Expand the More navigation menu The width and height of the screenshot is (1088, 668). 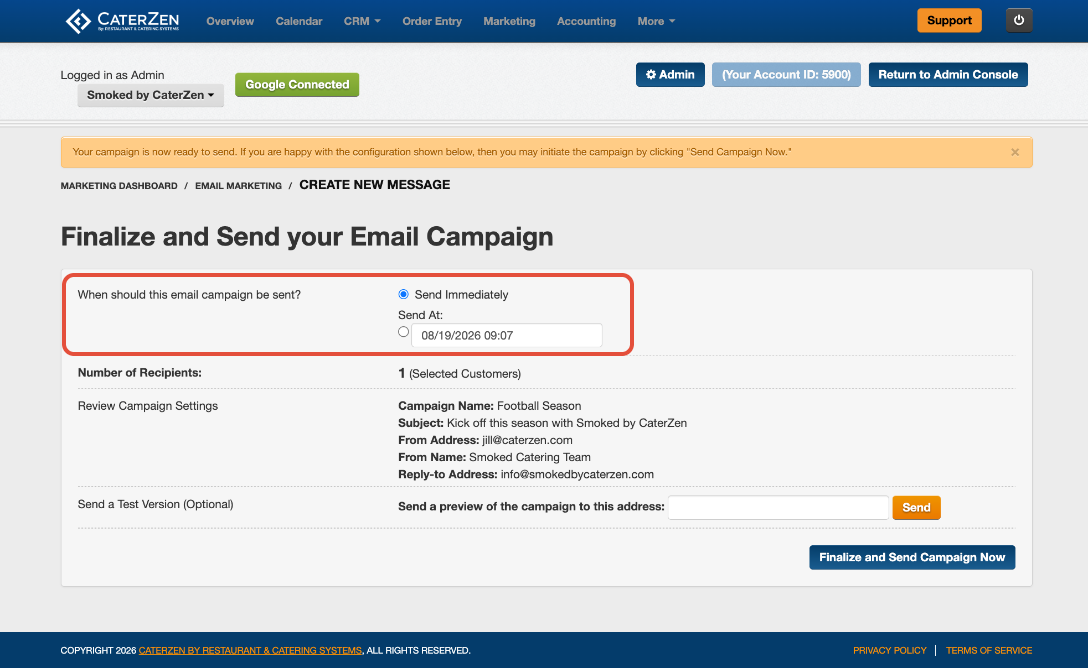pos(656,22)
